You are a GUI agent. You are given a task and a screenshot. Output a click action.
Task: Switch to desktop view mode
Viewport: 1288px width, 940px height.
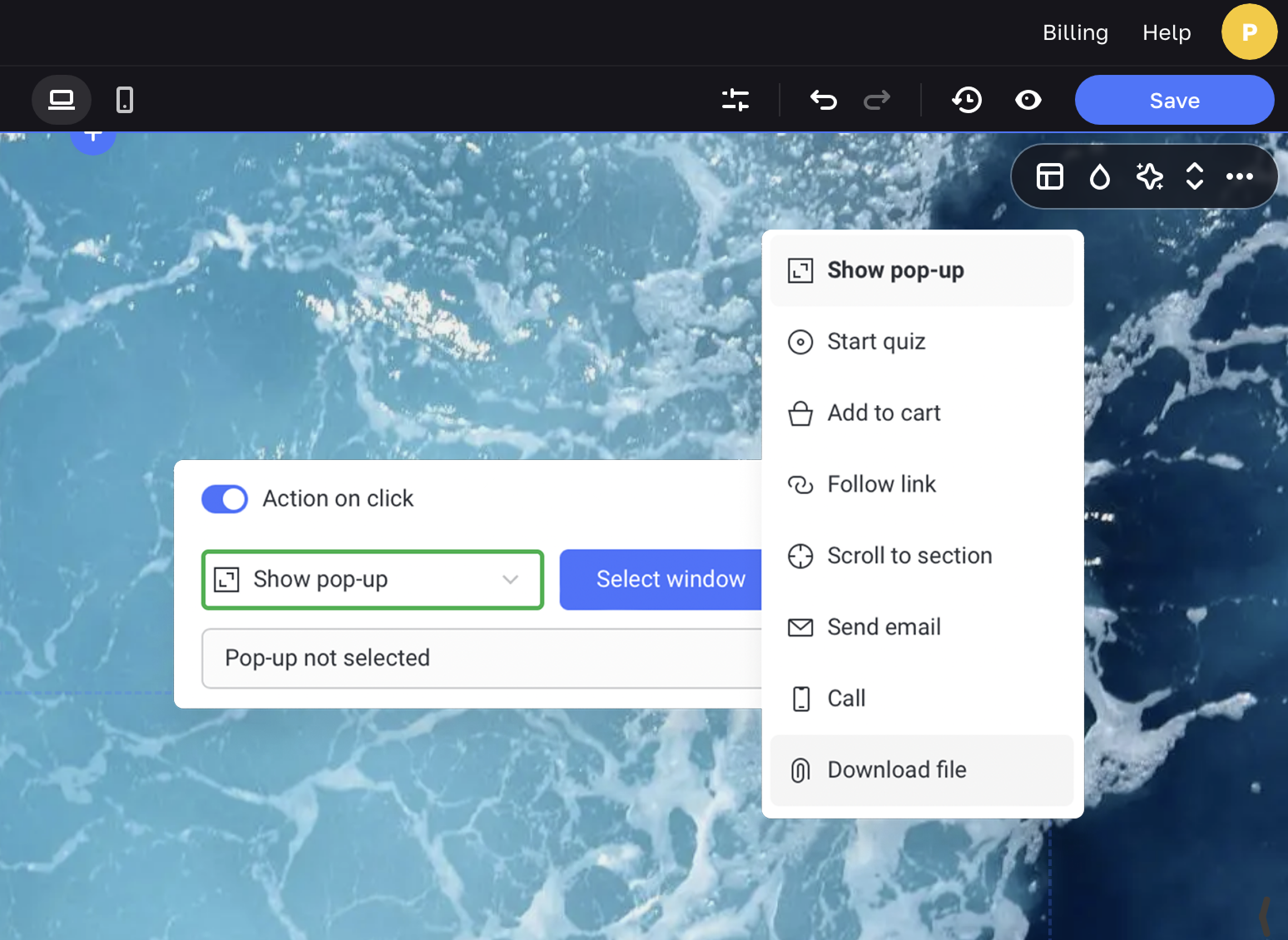(62, 100)
